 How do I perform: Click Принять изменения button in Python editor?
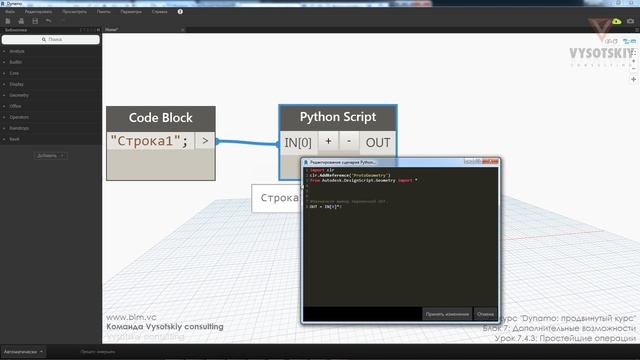447,314
